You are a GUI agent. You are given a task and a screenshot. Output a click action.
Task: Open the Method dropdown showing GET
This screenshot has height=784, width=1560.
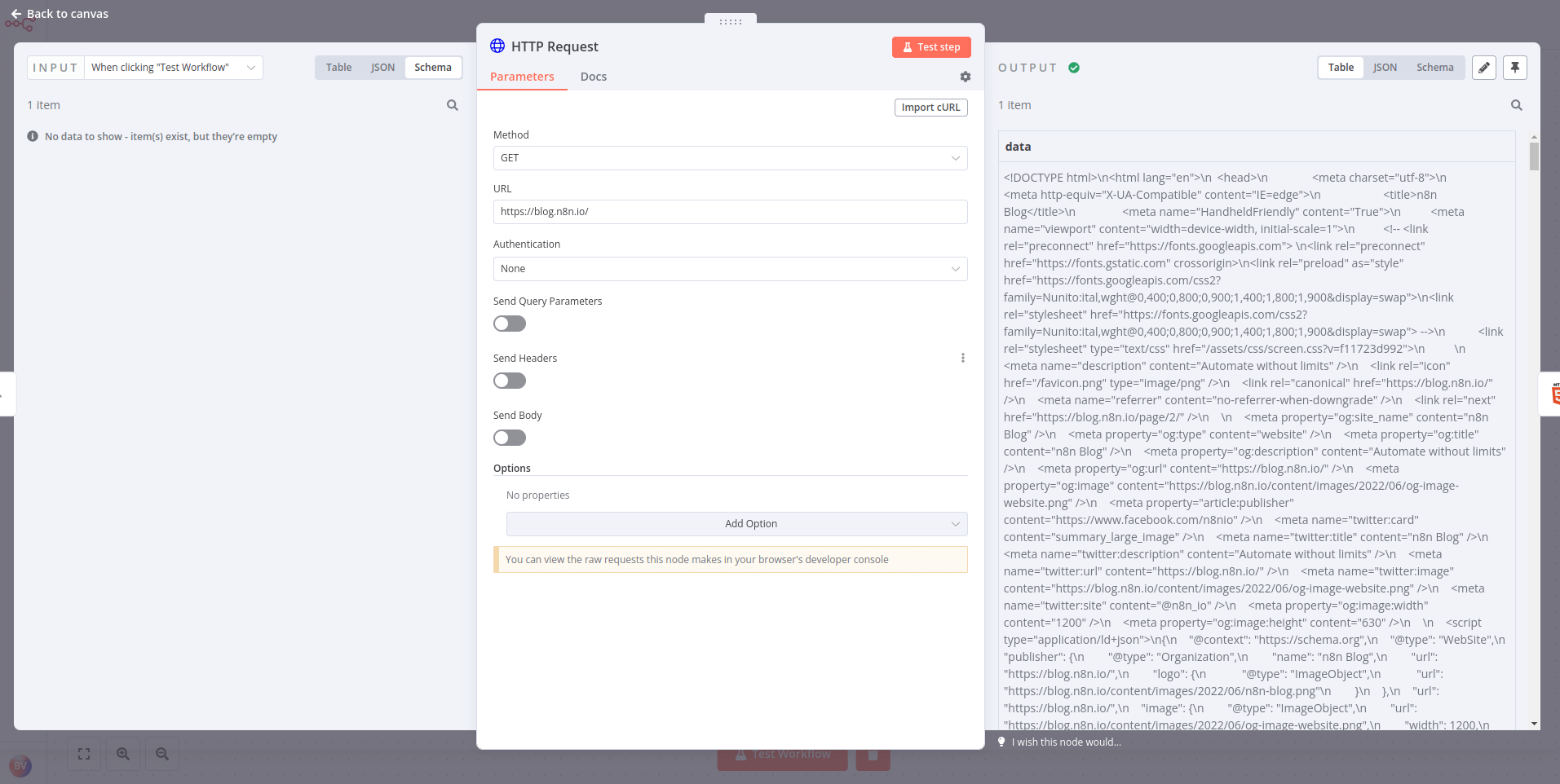point(730,157)
